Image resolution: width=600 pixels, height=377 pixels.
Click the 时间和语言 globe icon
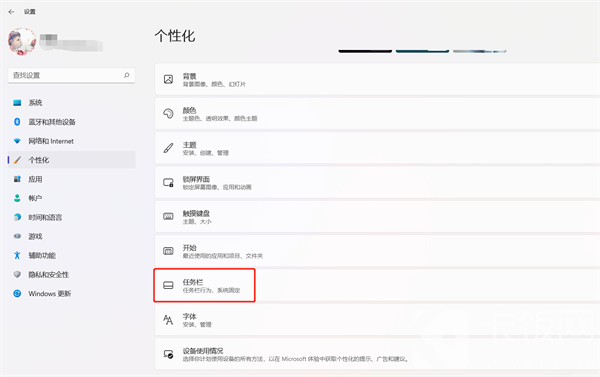17,217
